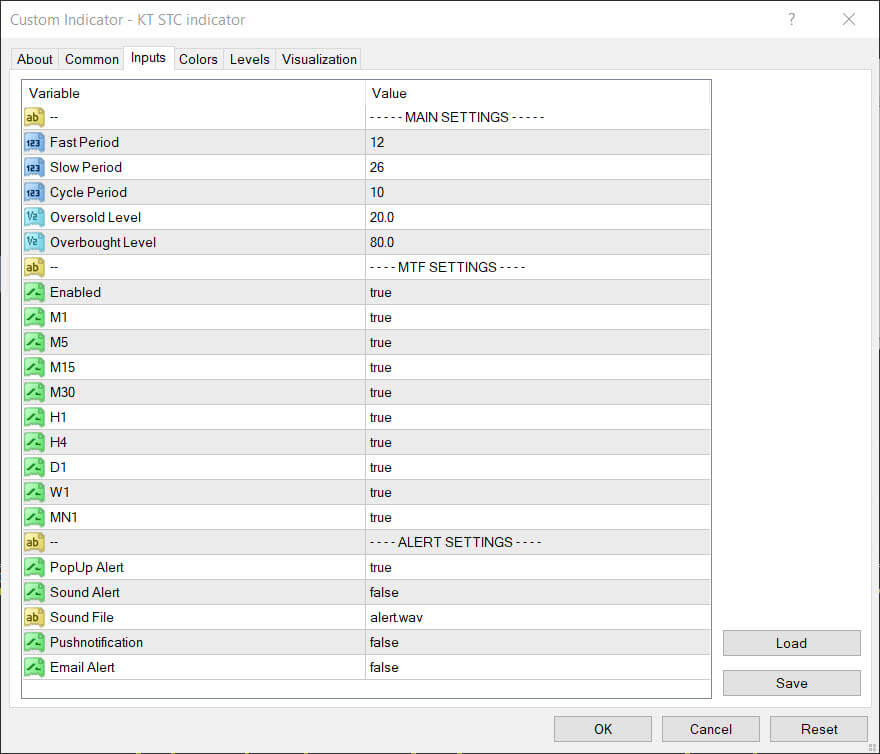Click the boolean icon beside Email Alert
880x754 pixels.
click(x=34, y=668)
